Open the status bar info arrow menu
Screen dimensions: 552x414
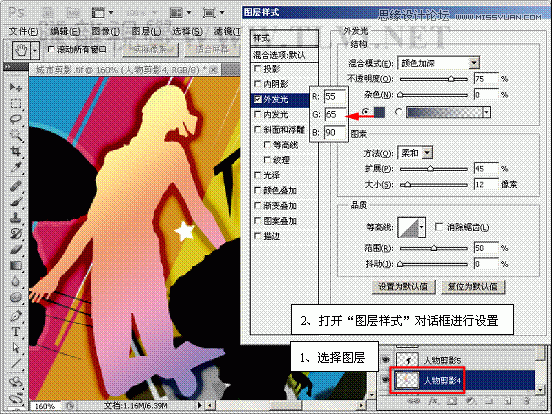tap(200, 406)
